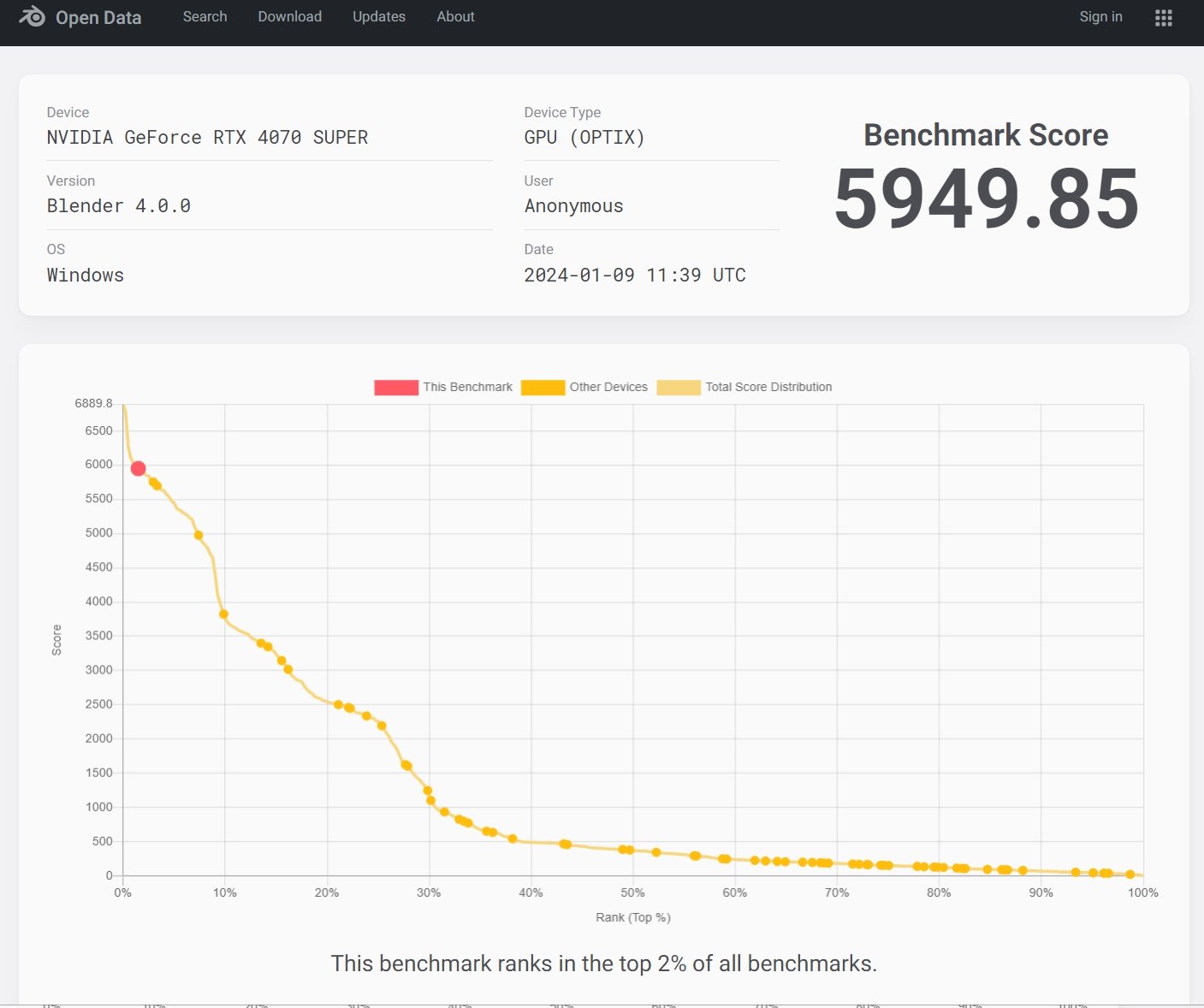Go to the Download page
This screenshot has width=1204, height=1008.
pyautogui.click(x=289, y=16)
